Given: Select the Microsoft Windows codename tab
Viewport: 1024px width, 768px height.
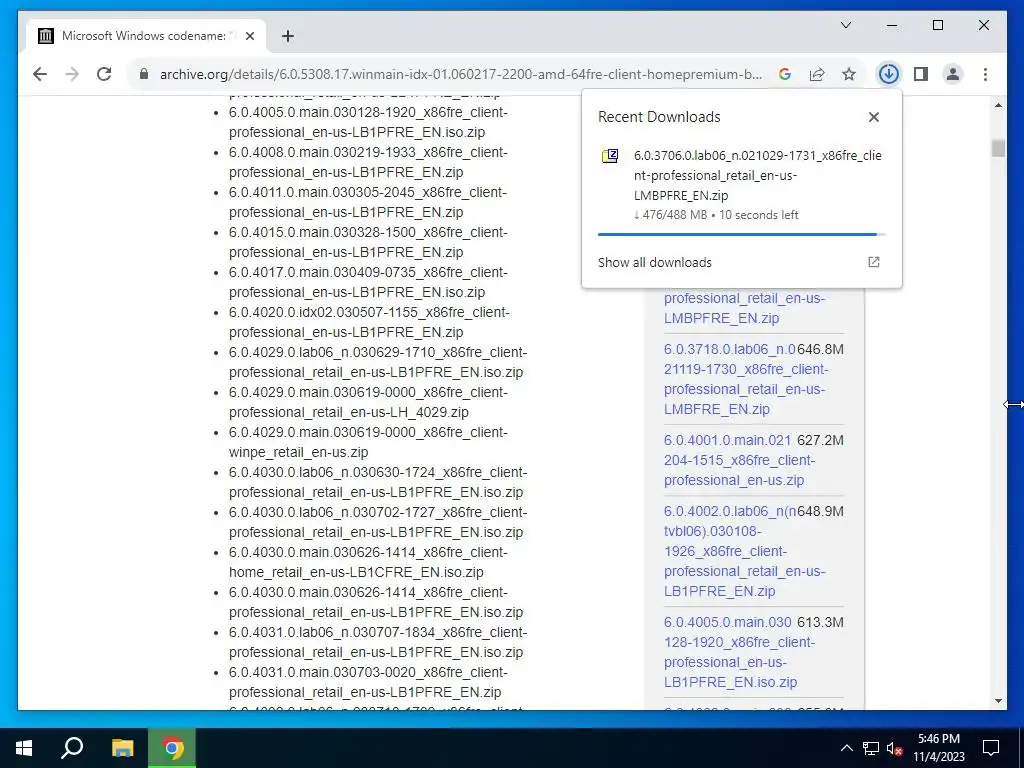Looking at the screenshot, I should click(x=147, y=36).
